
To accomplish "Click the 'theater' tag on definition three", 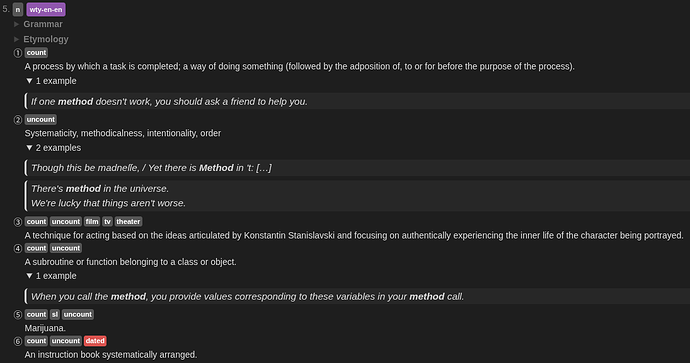I will click(128, 222).
